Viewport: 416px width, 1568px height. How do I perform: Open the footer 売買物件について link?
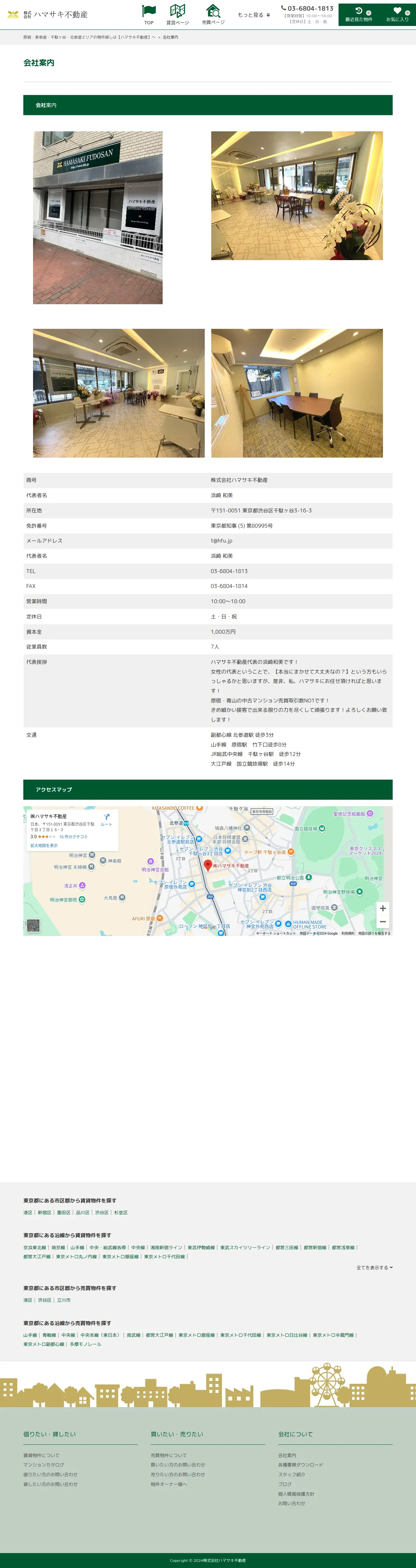pyautogui.click(x=168, y=1455)
